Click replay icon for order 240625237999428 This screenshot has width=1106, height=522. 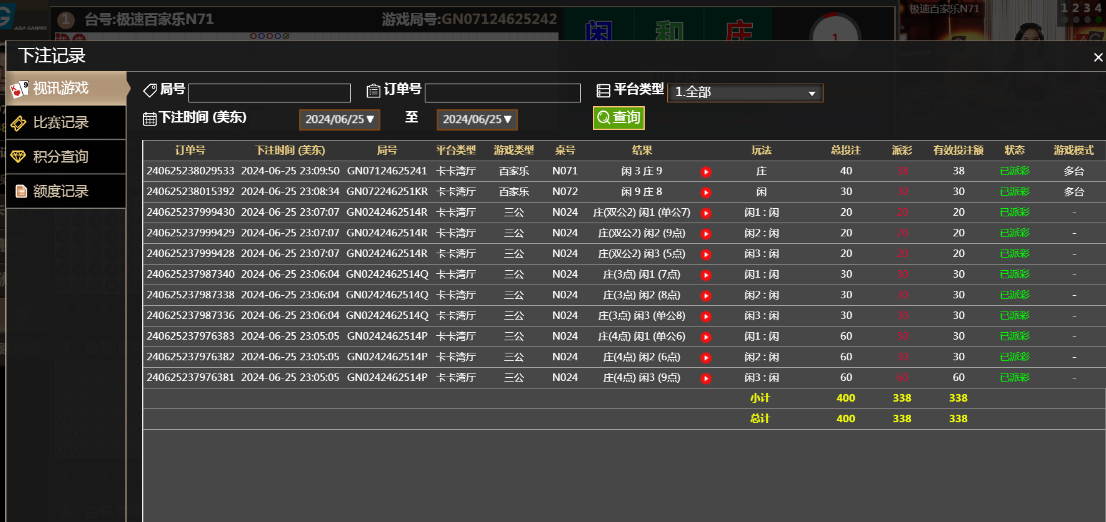pyautogui.click(x=706, y=254)
